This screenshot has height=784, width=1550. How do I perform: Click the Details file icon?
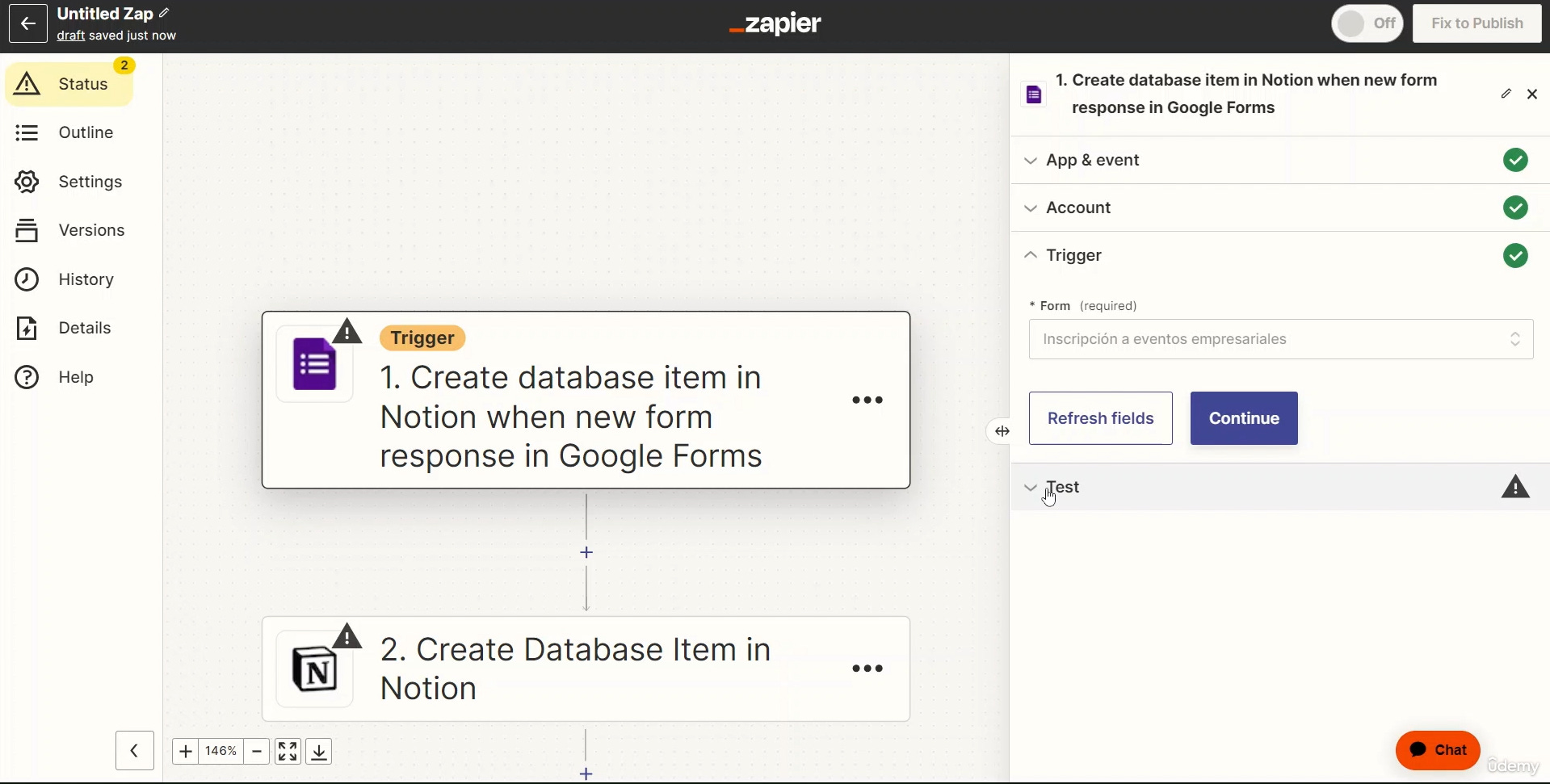coord(27,329)
